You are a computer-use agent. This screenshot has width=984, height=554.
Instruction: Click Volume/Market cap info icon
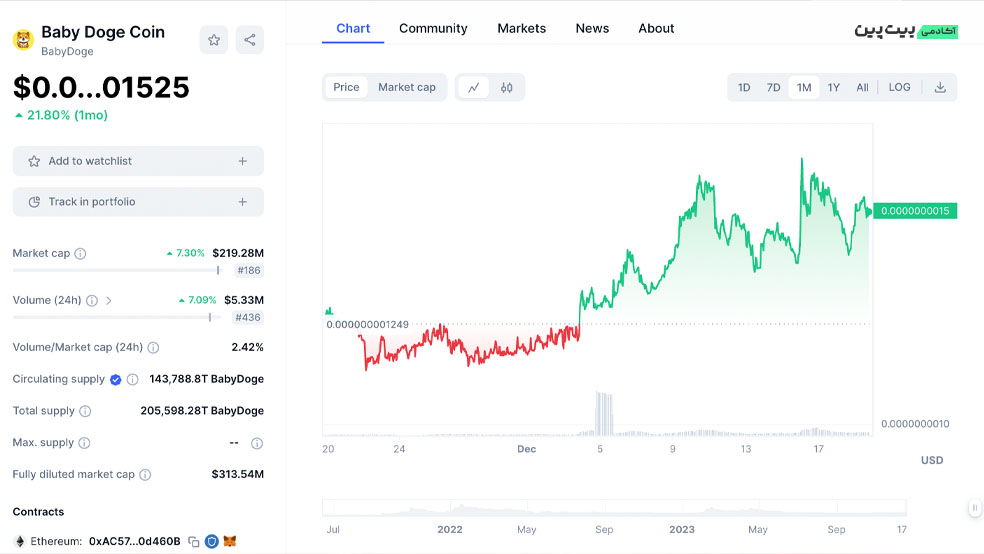(x=153, y=348)
